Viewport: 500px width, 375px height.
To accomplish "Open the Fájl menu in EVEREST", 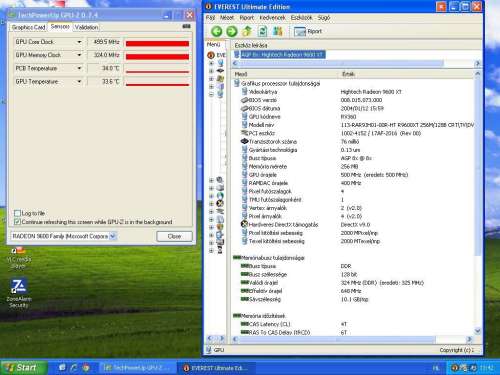I will tap(210, 17).
